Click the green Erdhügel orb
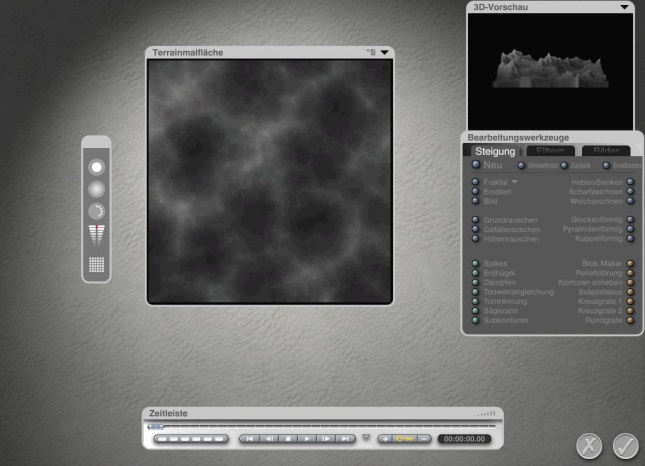 pyautogui.click(x=476, y=273)
